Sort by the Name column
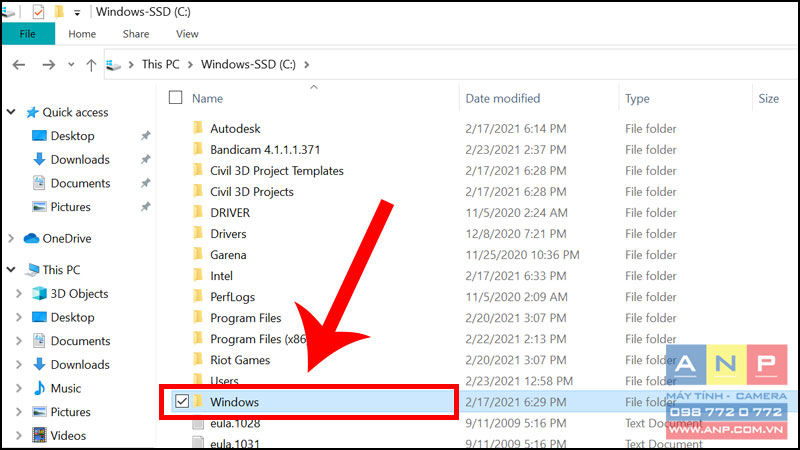The width and height of the screenshot is (800, 450). pos(207,98)
